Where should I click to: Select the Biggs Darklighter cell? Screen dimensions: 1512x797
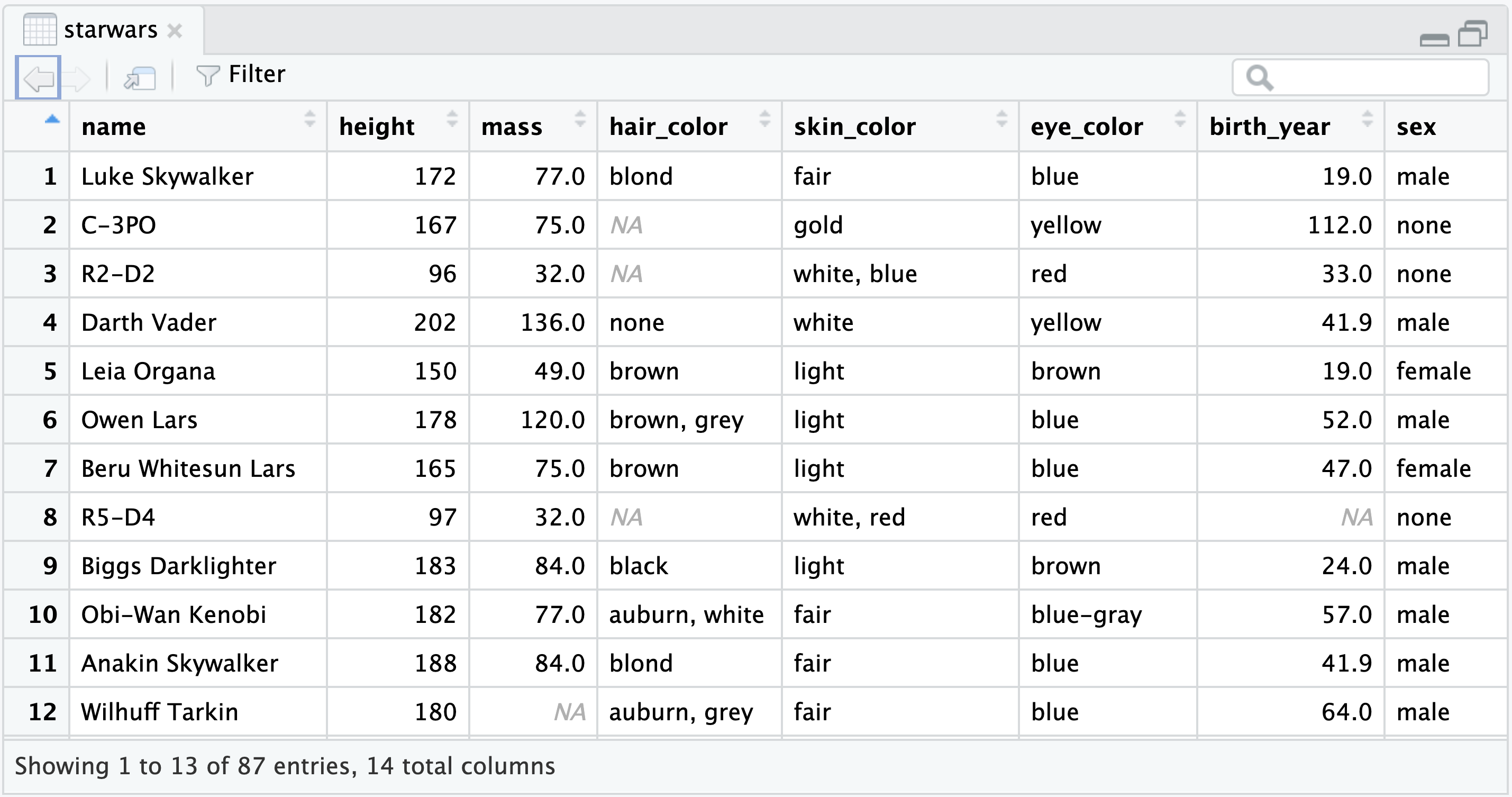198,566
